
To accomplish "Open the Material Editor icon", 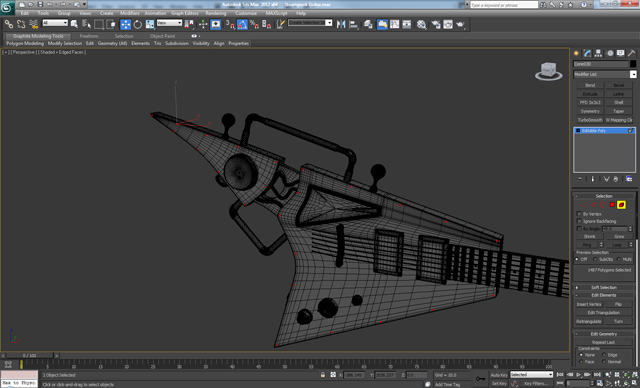I will point(422,24).
